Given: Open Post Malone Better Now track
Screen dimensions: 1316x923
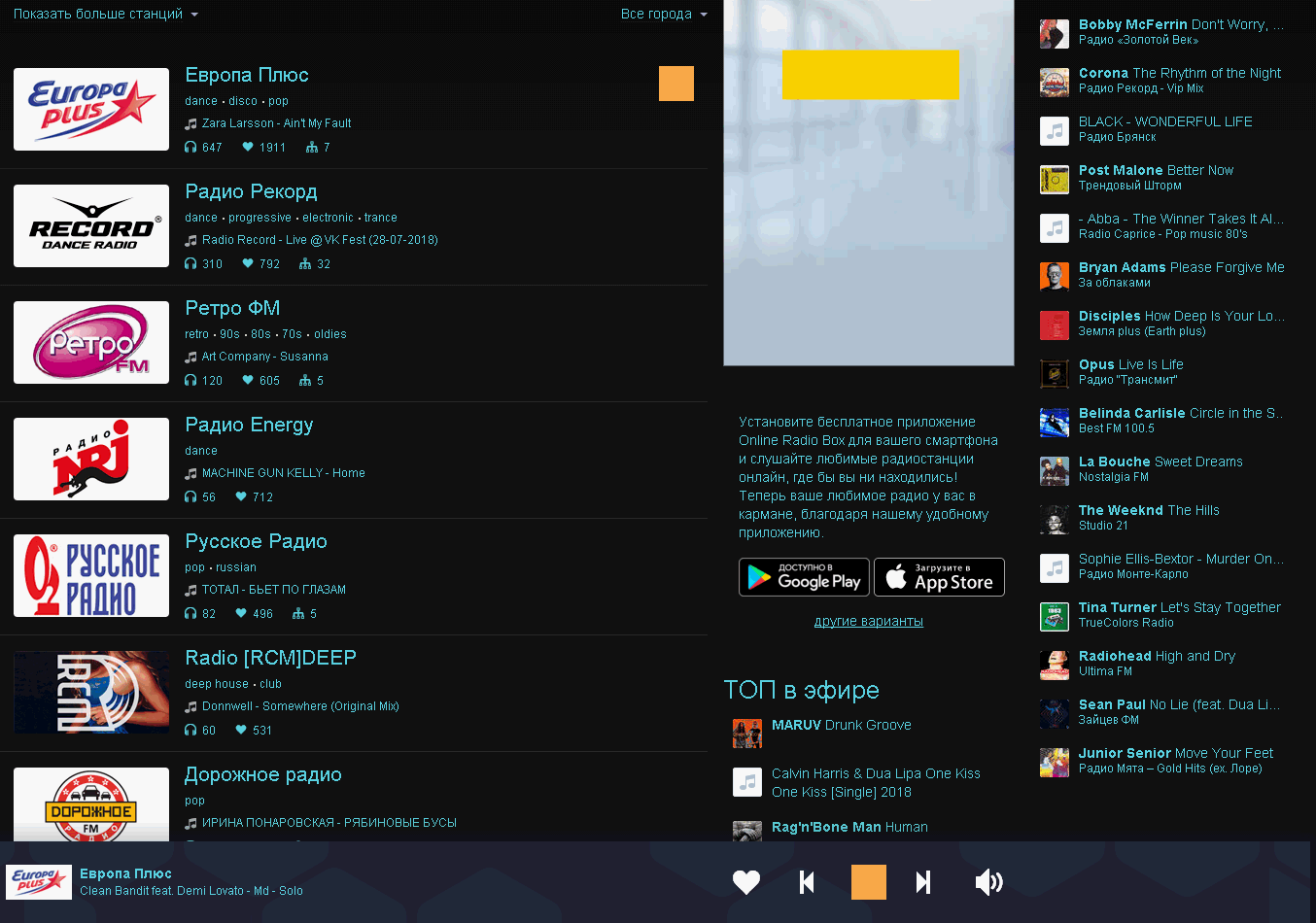Looking at the screenshot, I should coord(1156,170).
